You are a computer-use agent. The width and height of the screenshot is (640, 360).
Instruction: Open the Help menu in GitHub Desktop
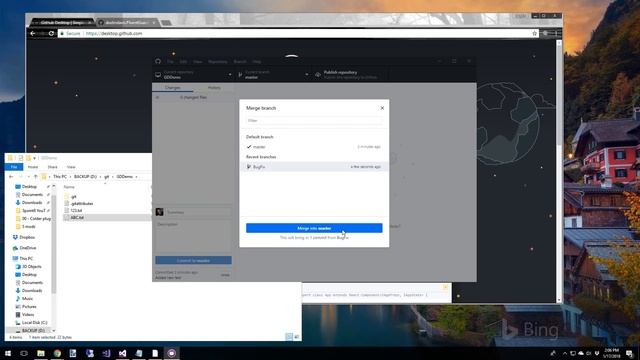pos(257,61)
